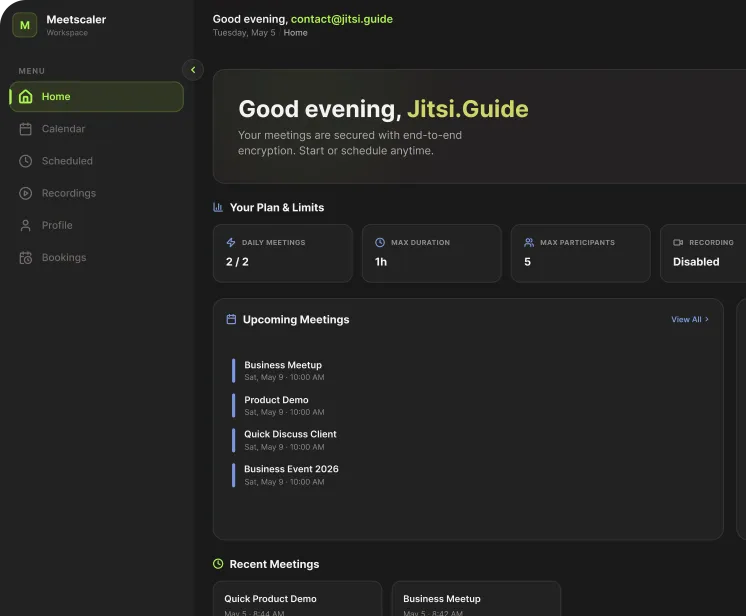Click the Recent Meetings clock icon
The image size is (746, 616).
218,564
